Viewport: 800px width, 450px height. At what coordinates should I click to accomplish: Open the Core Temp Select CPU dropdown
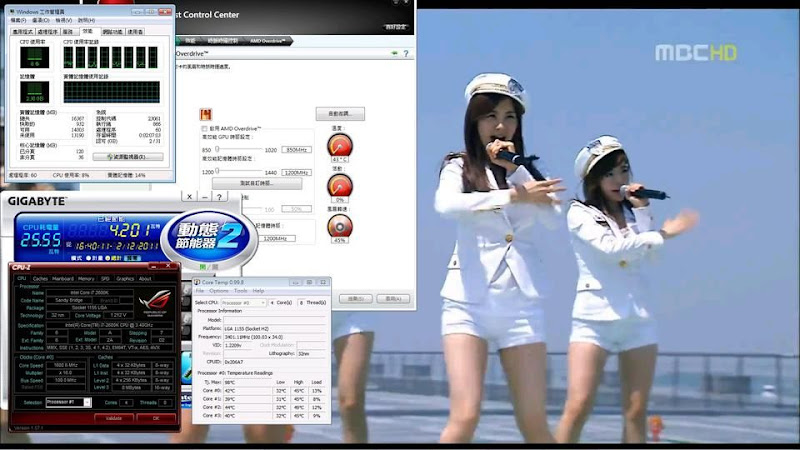click(x=243, y=303)
